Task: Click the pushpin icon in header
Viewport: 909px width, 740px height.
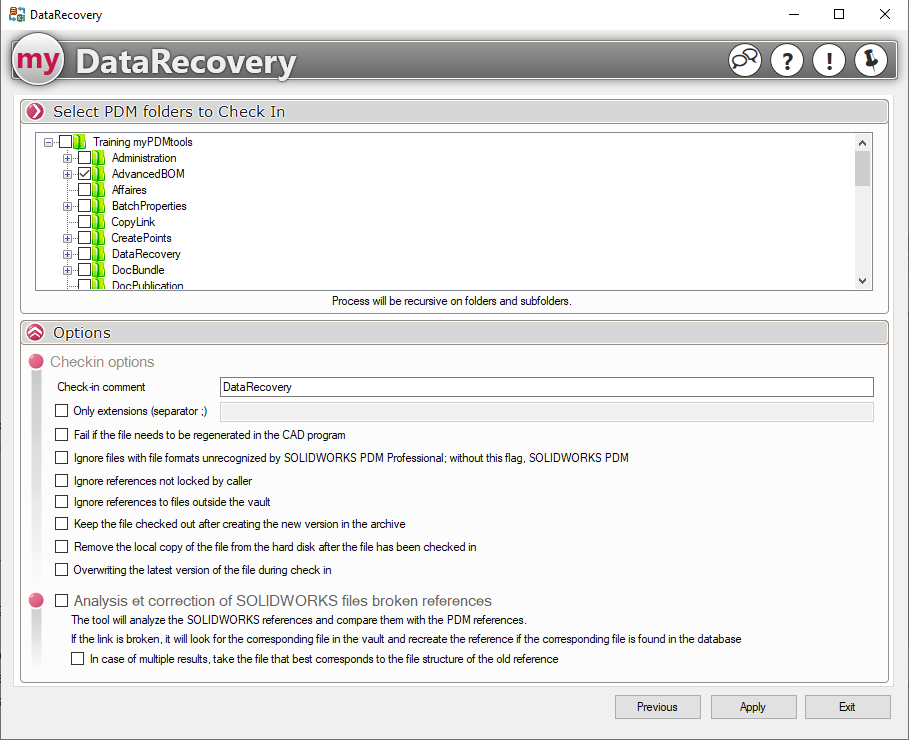Action: [871, 61]
